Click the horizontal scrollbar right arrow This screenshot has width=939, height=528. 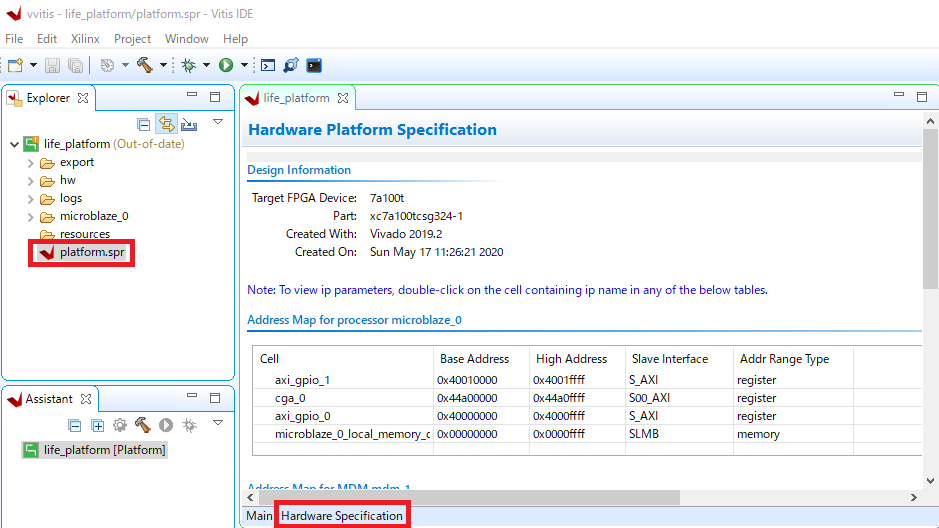[x=914, y=497]
